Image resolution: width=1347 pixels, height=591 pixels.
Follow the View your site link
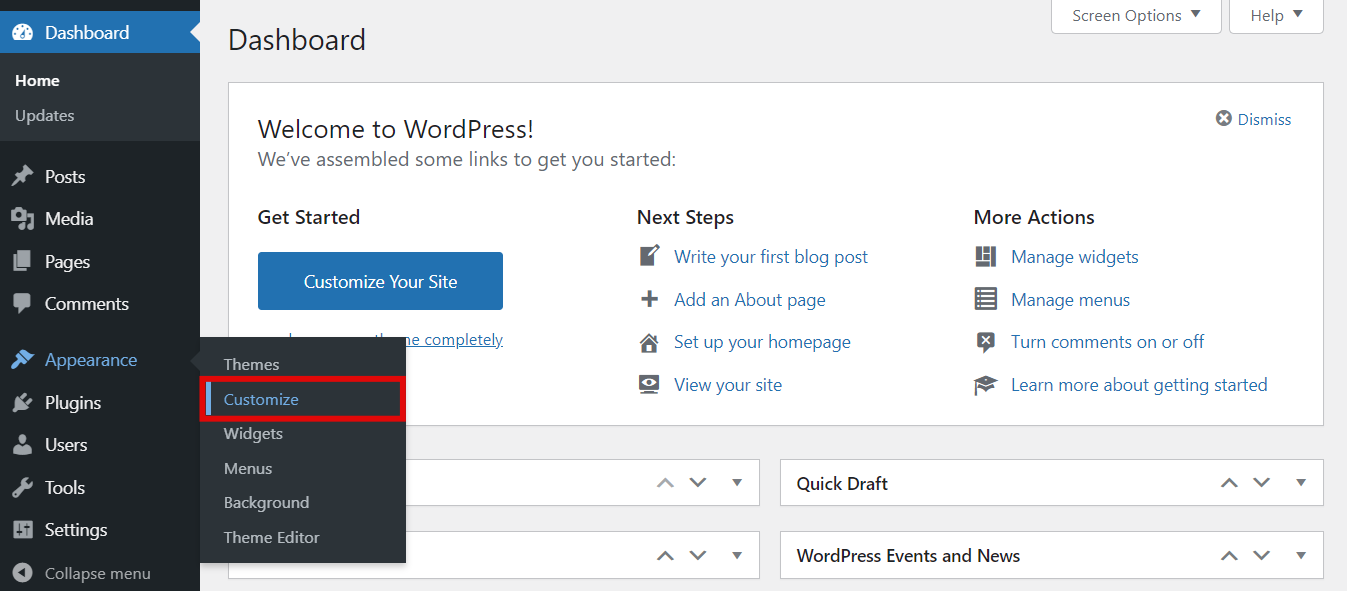coord(727,384)
